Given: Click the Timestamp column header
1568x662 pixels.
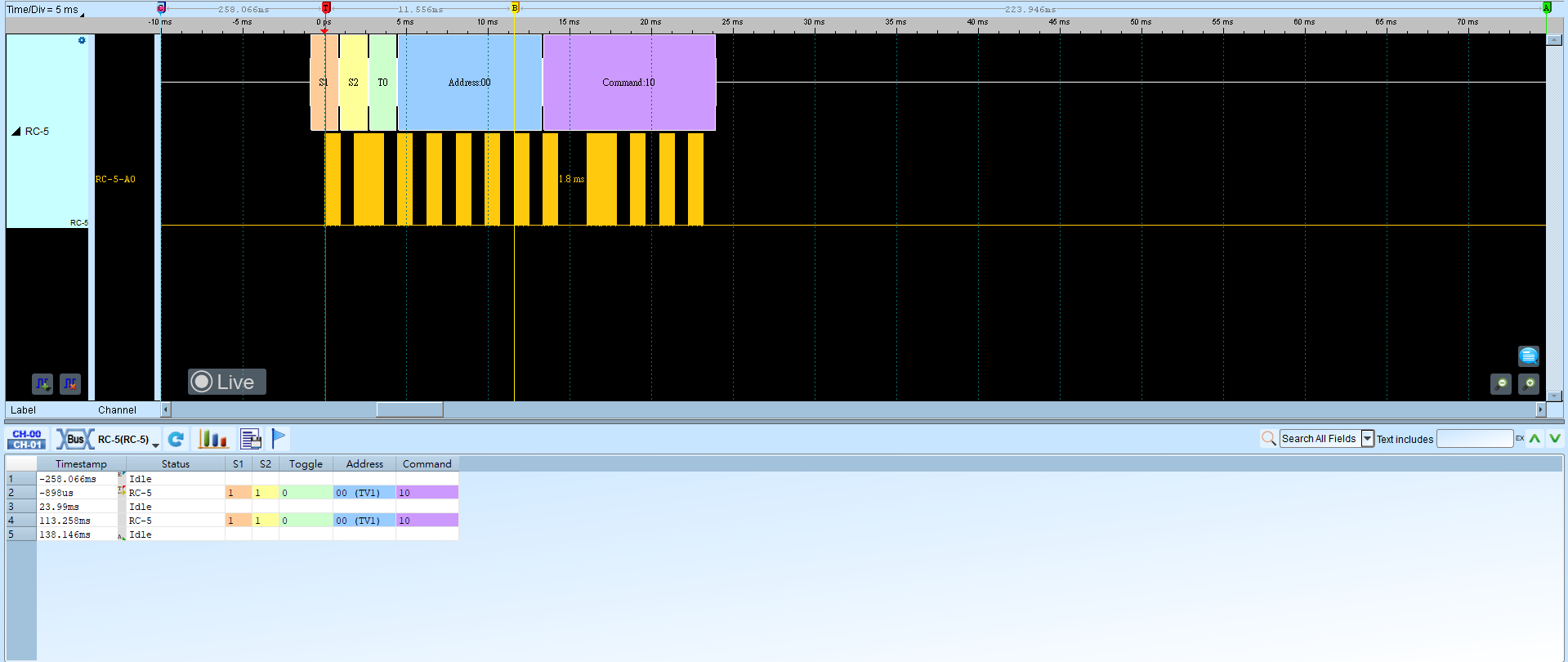Looking at the screenshot, I should 81,464.
